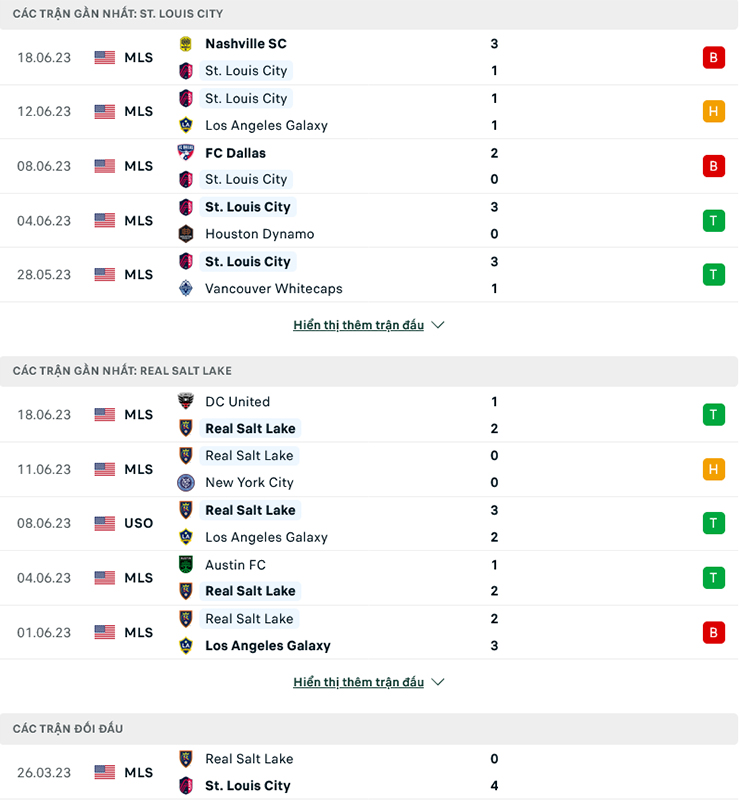Viewport: 740px width, 806px height.
Task: Select the St. Louis City logo
Action: (x=184, y=70)
